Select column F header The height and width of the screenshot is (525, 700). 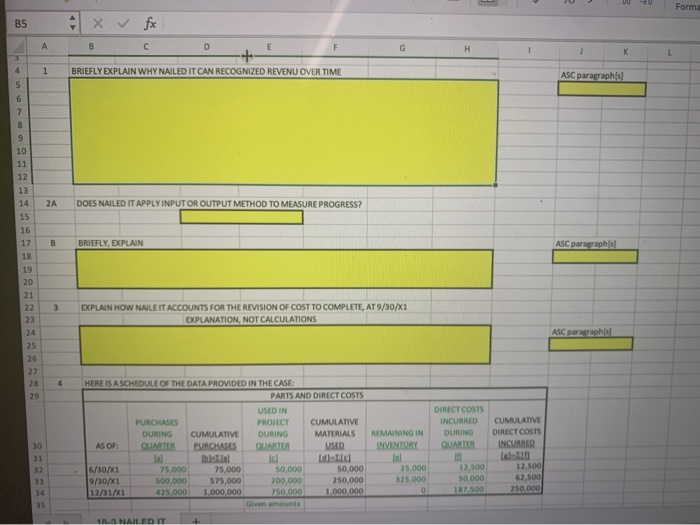click(335, 47)
